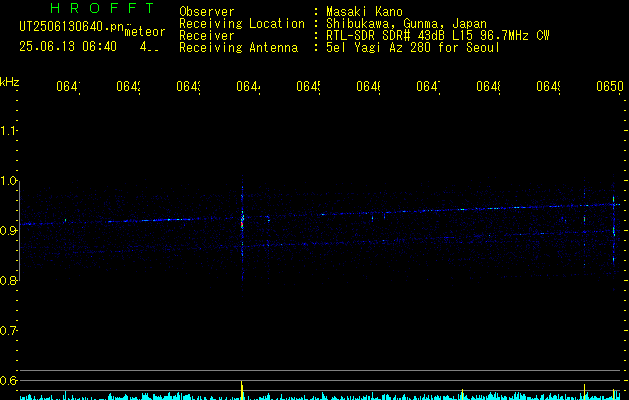Select antenna text 5el Yagi Az 280 for Seoul
The image size is (629, 400).
[413, 48]
